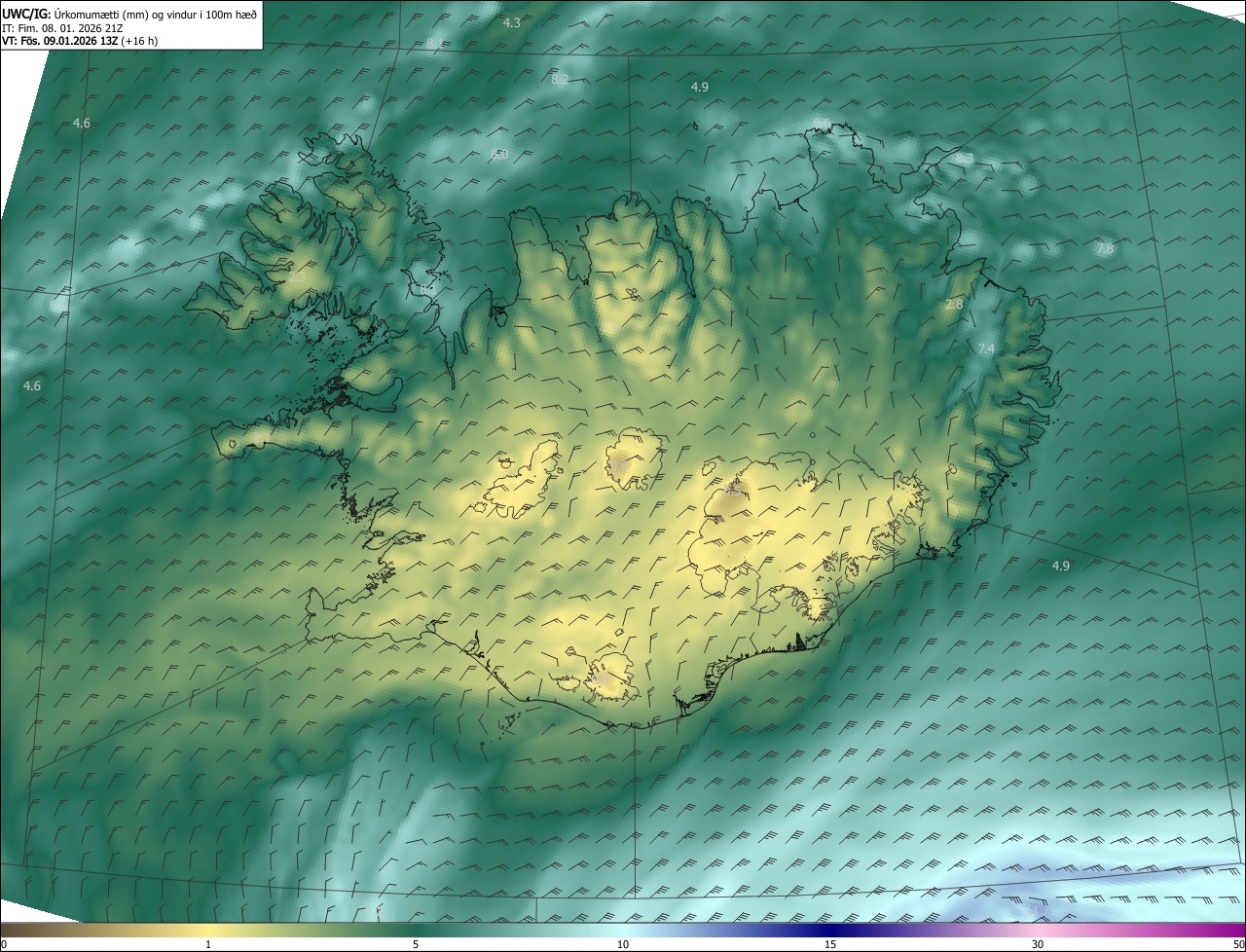Click the 8.3 value label
The width and height of the screenshot is (1246, 952).
coord(965,159)
